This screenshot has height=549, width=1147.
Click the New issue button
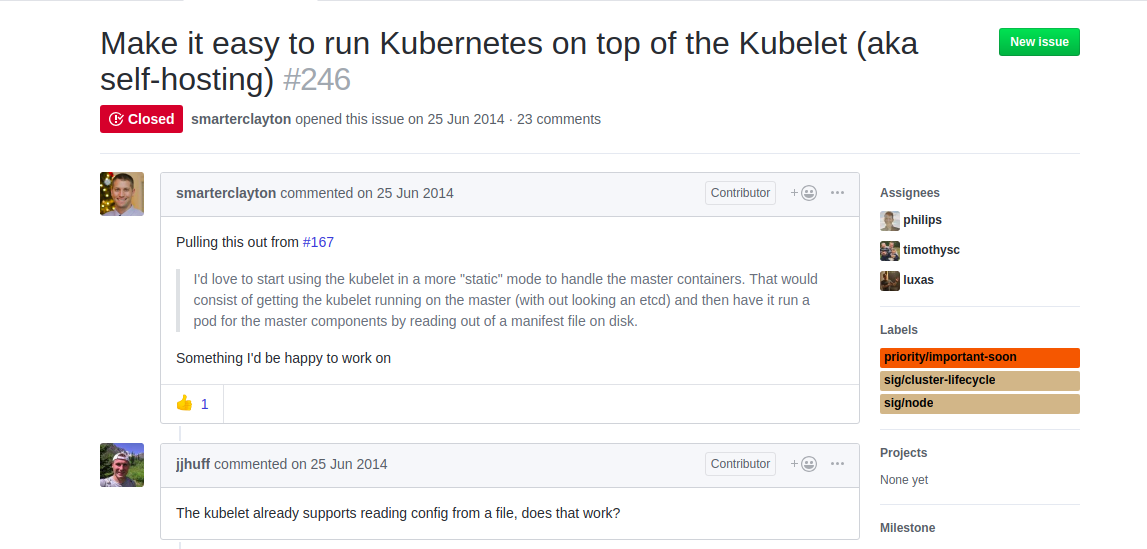pos(1039,42)
